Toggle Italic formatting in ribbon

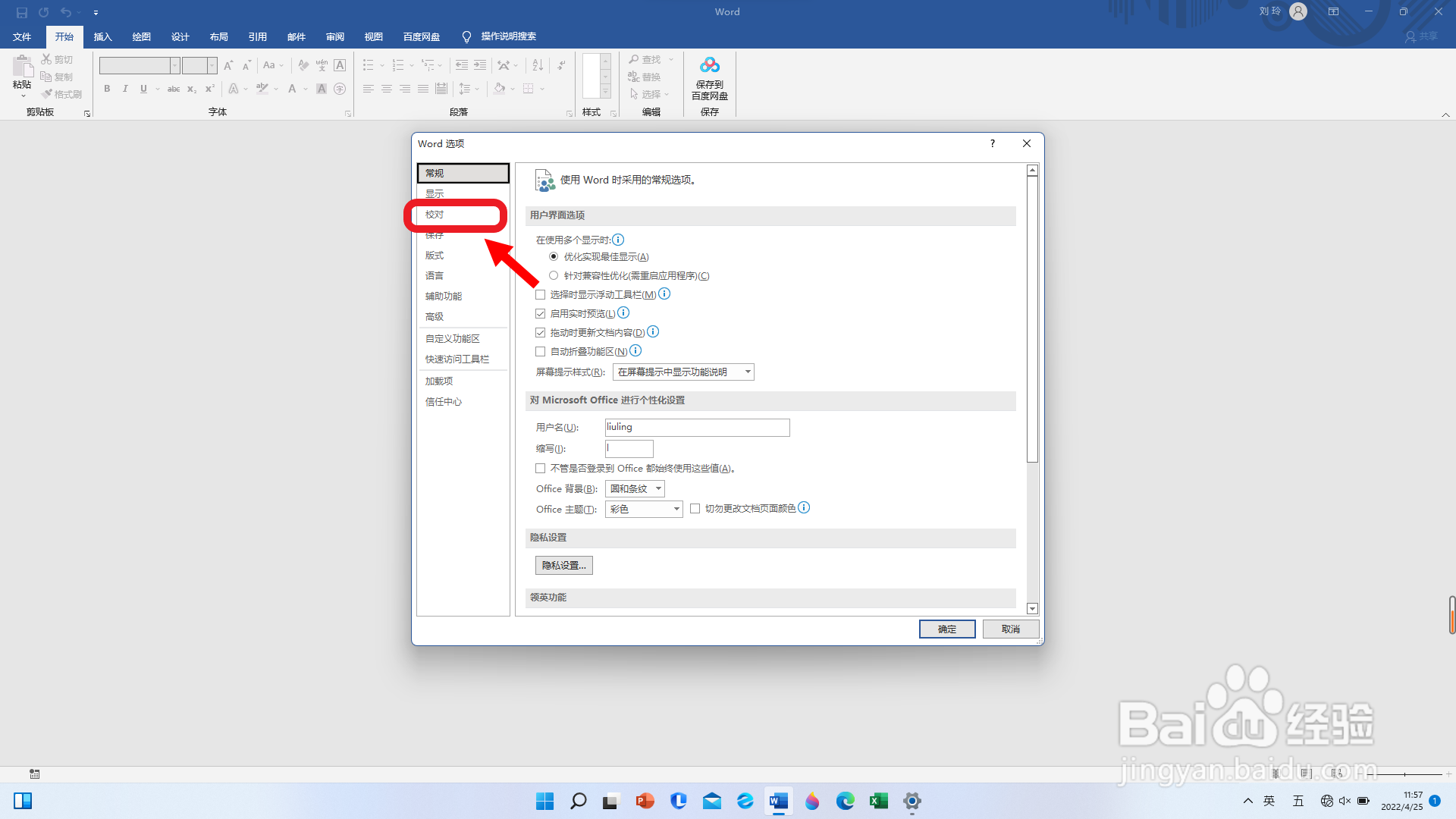(125, 89)
